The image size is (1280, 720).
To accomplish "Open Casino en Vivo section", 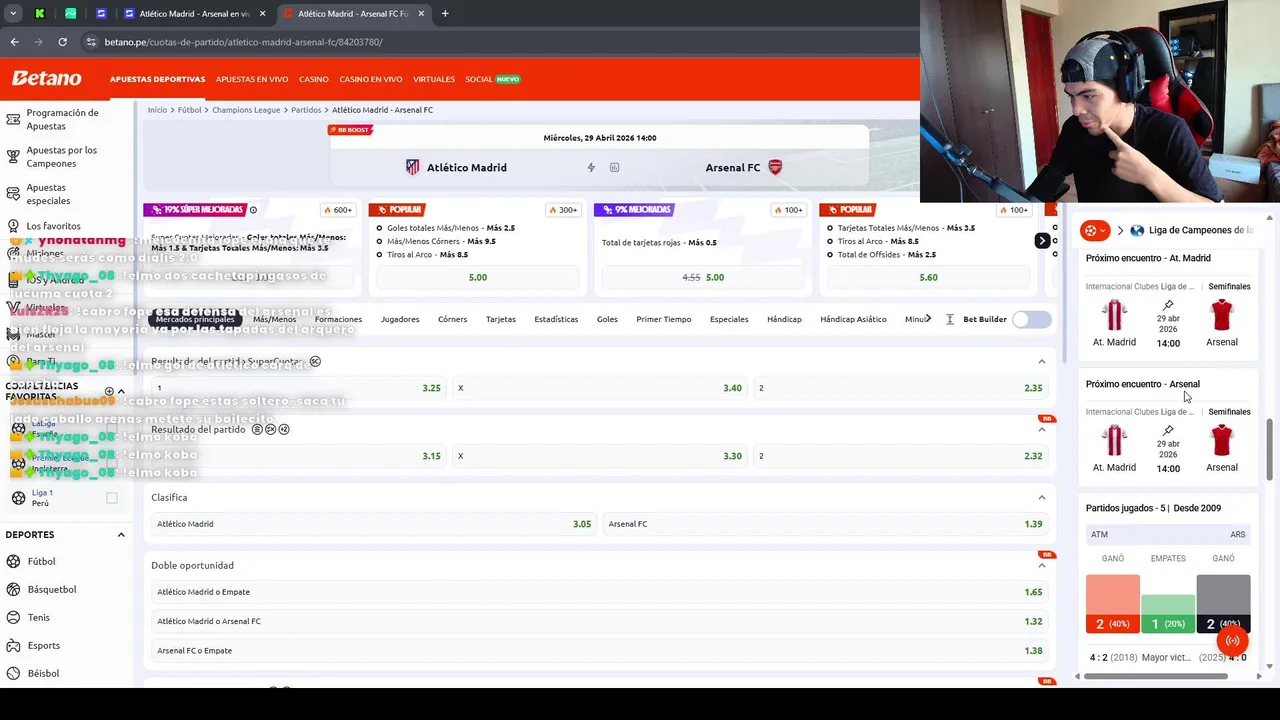I will 370,79.
